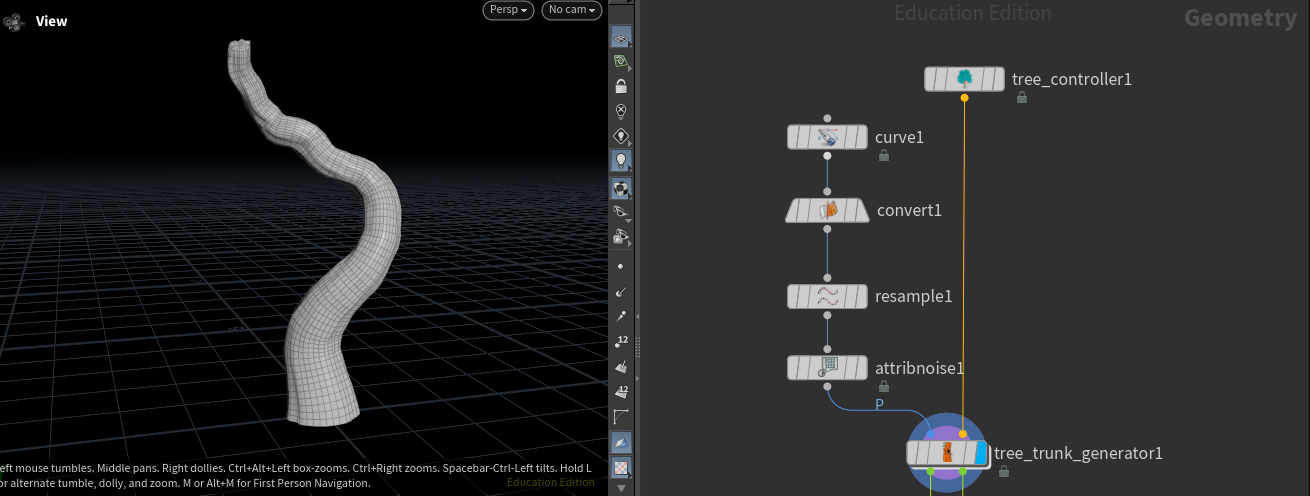Click the tree_trunk_generator1 node label
1310x496 pixels.
click(x=1079, y=453)
